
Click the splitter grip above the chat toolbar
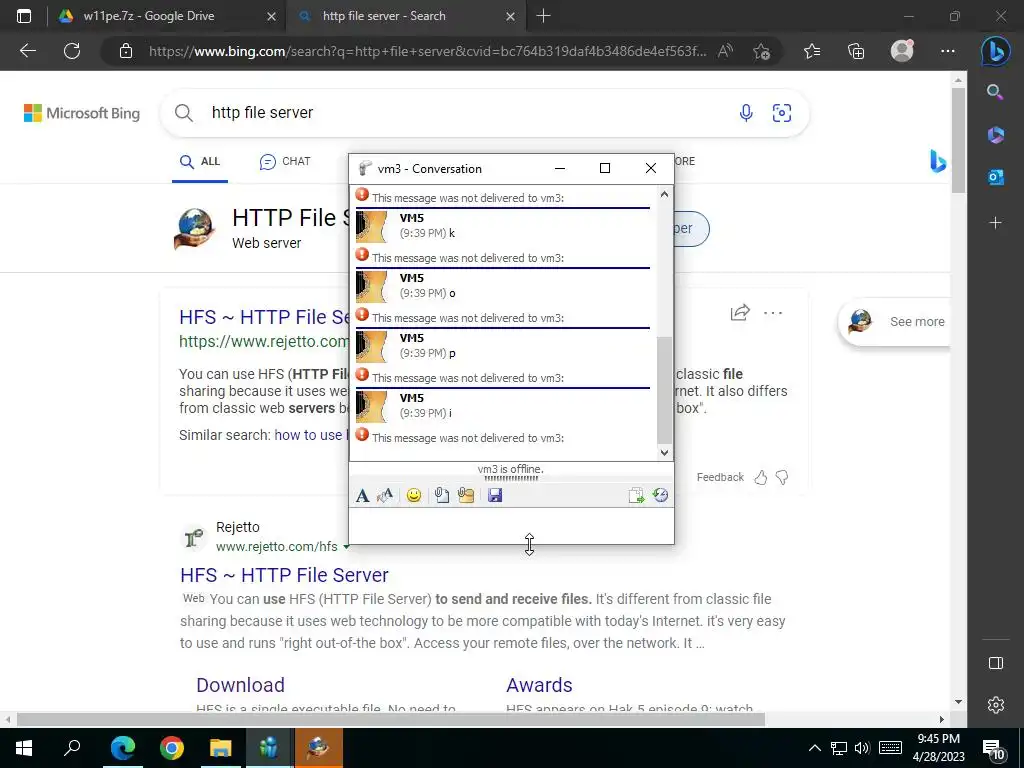click(x=511, y=479)
